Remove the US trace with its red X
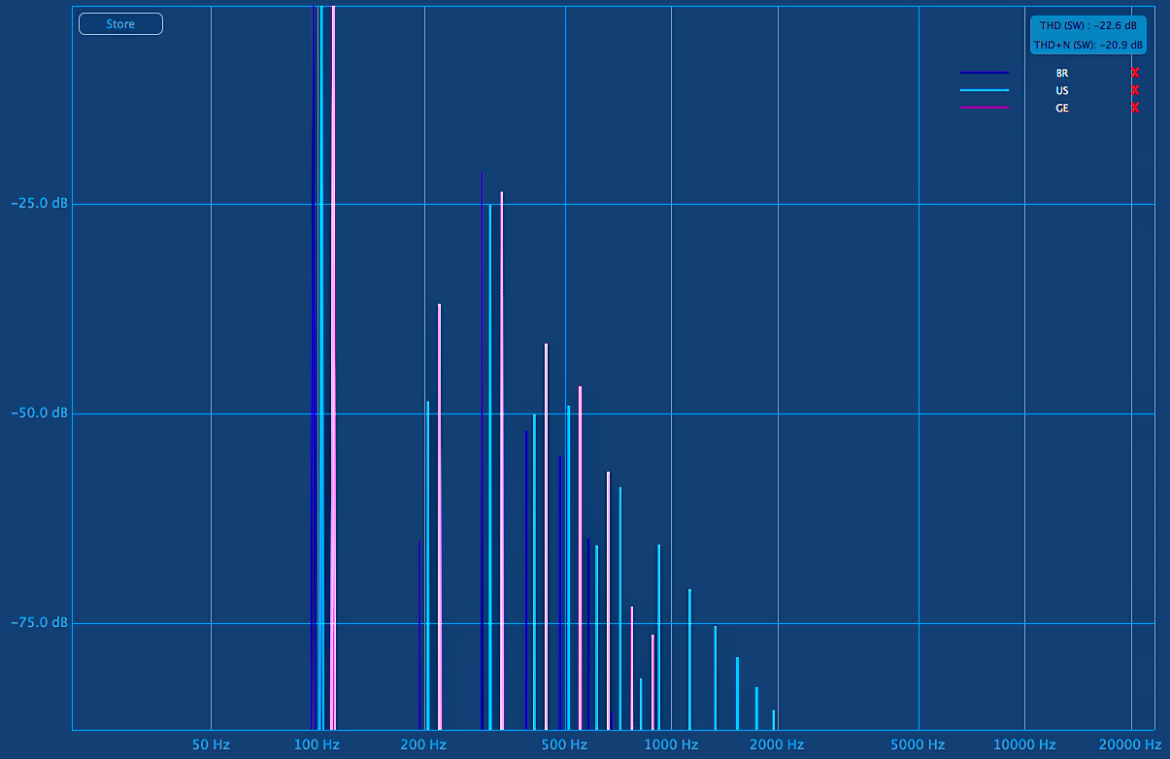Viewport: 1170px width, 759px height. coord(1135,90)
